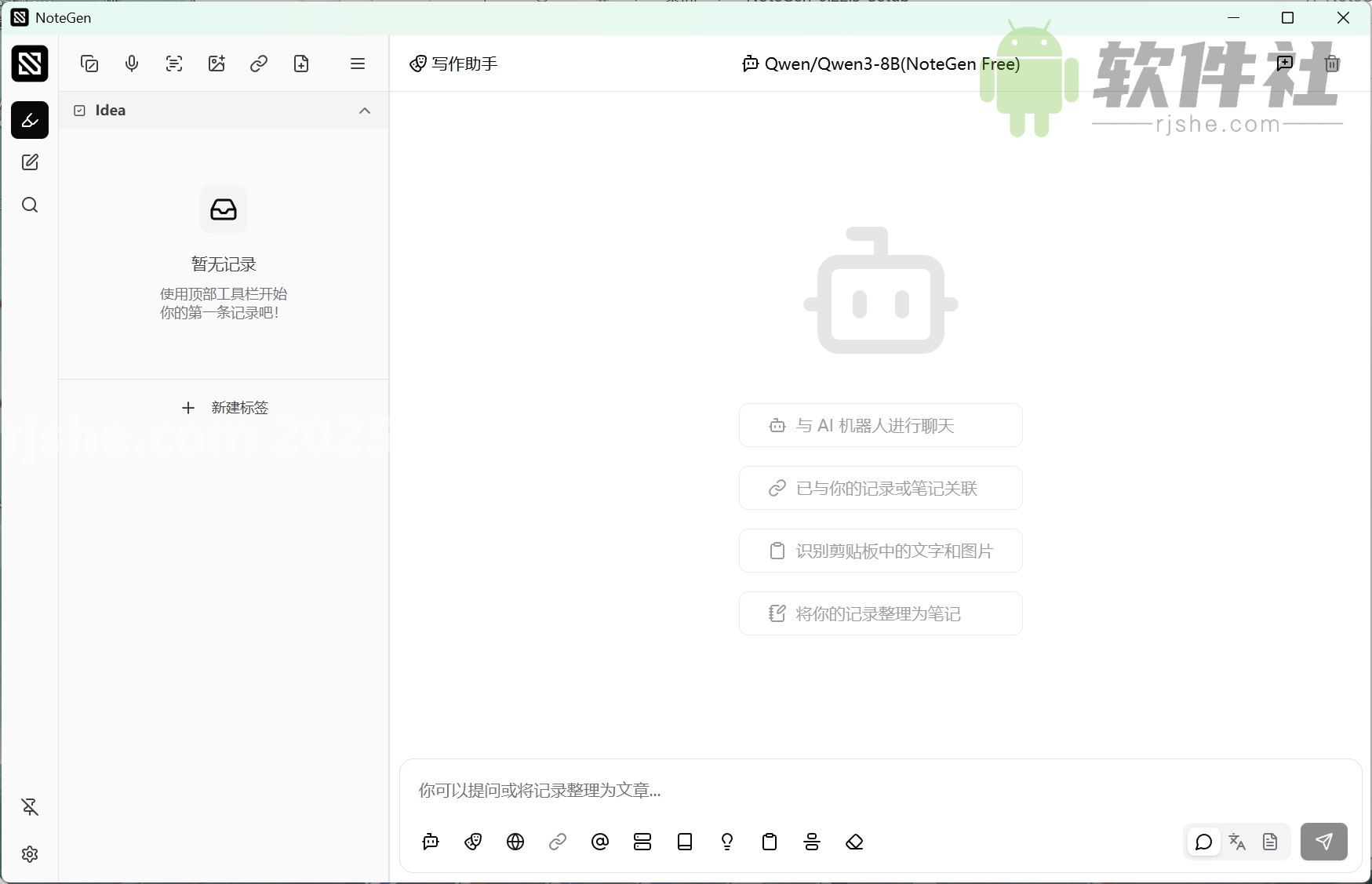Insert an image using the add-image icon
Viewport: 1372px width, 884px height.
click(x=217, y=64)
